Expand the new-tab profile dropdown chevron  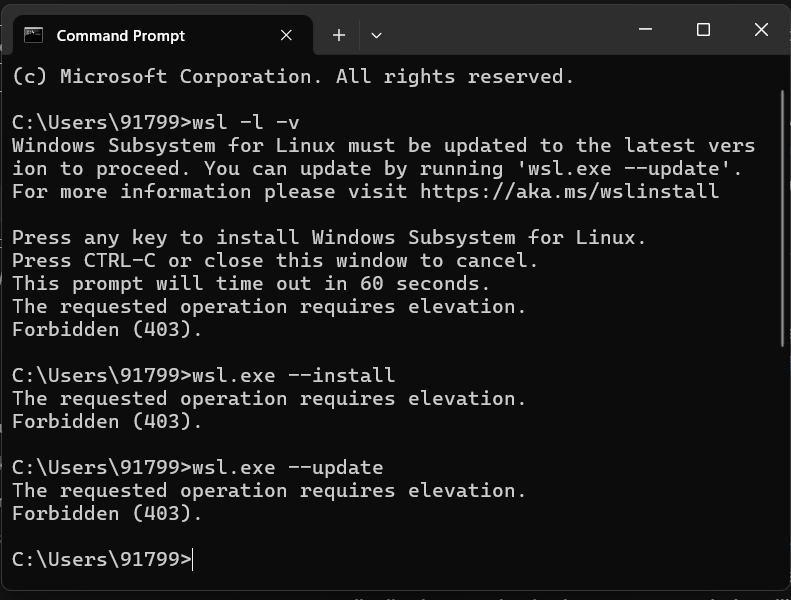click(x=376, y=35)
